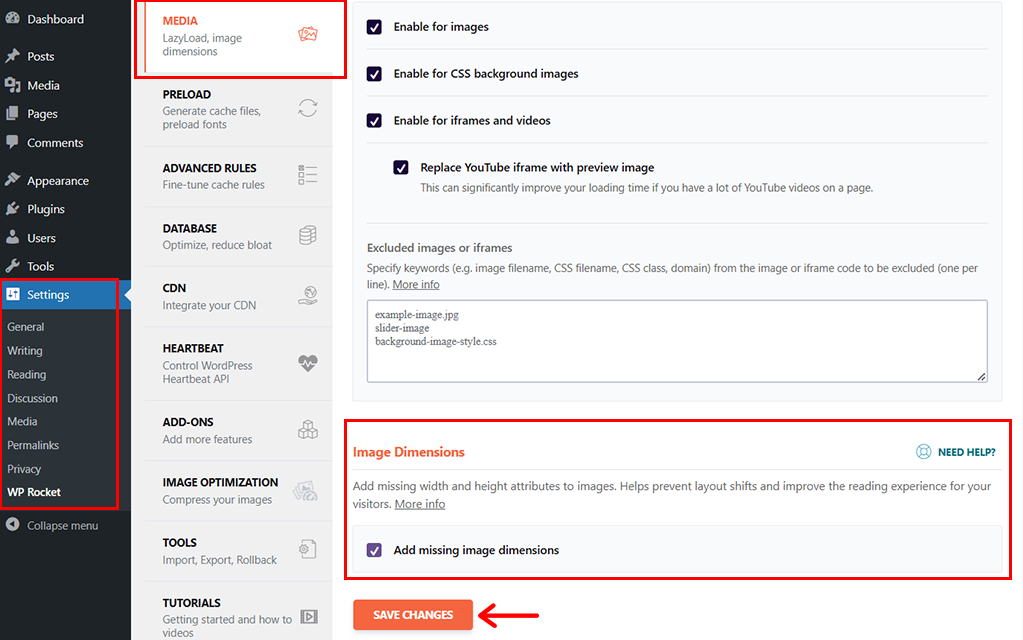The width and height of the screenshot is (1023, 640).
Task: Click the textarea resize handle corner
Action: pyautogui.click(x=982, y=376)
